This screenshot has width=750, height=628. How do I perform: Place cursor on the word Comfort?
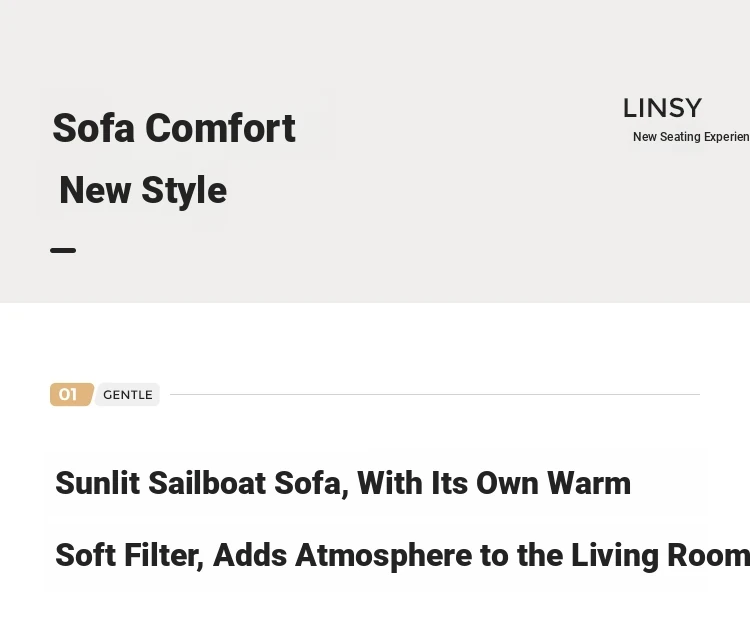pyautogui.click(x=221, y=128)
